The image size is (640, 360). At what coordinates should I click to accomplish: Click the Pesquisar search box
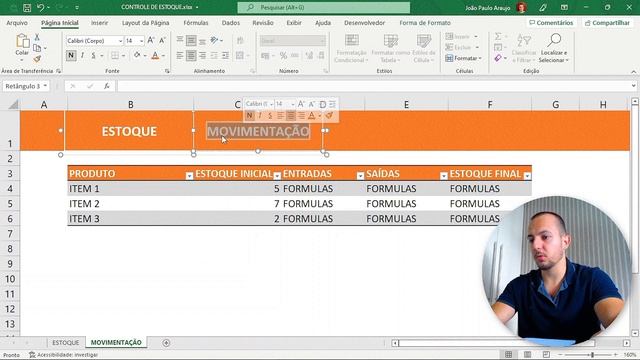324,7
